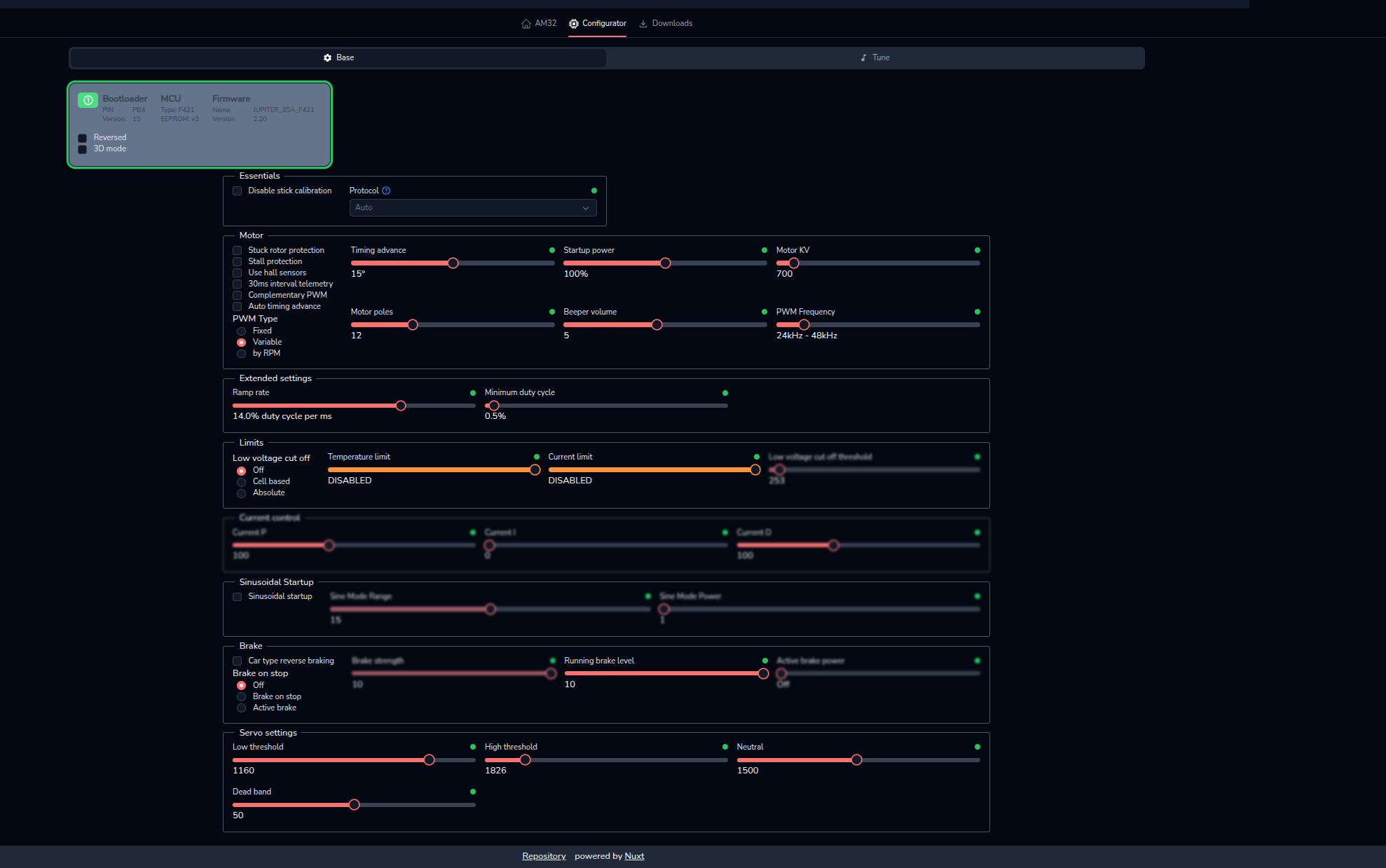Select Cell based low voltage cutoff
The width and height of the screenshot is (1386, 868).
pyautogui.click(x=242, y=482)
